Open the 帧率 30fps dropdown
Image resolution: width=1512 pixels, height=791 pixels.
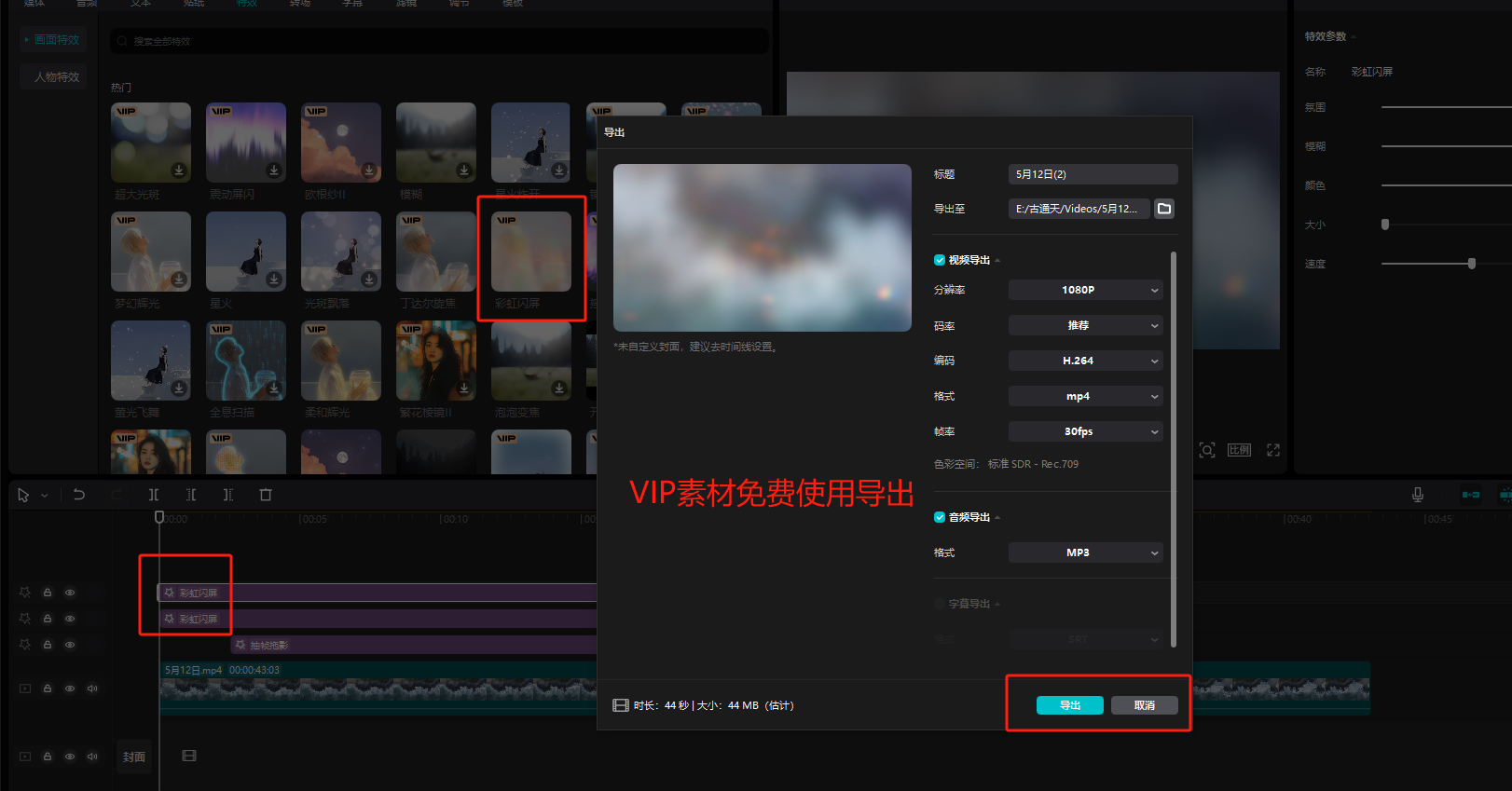pos(1085,431)
